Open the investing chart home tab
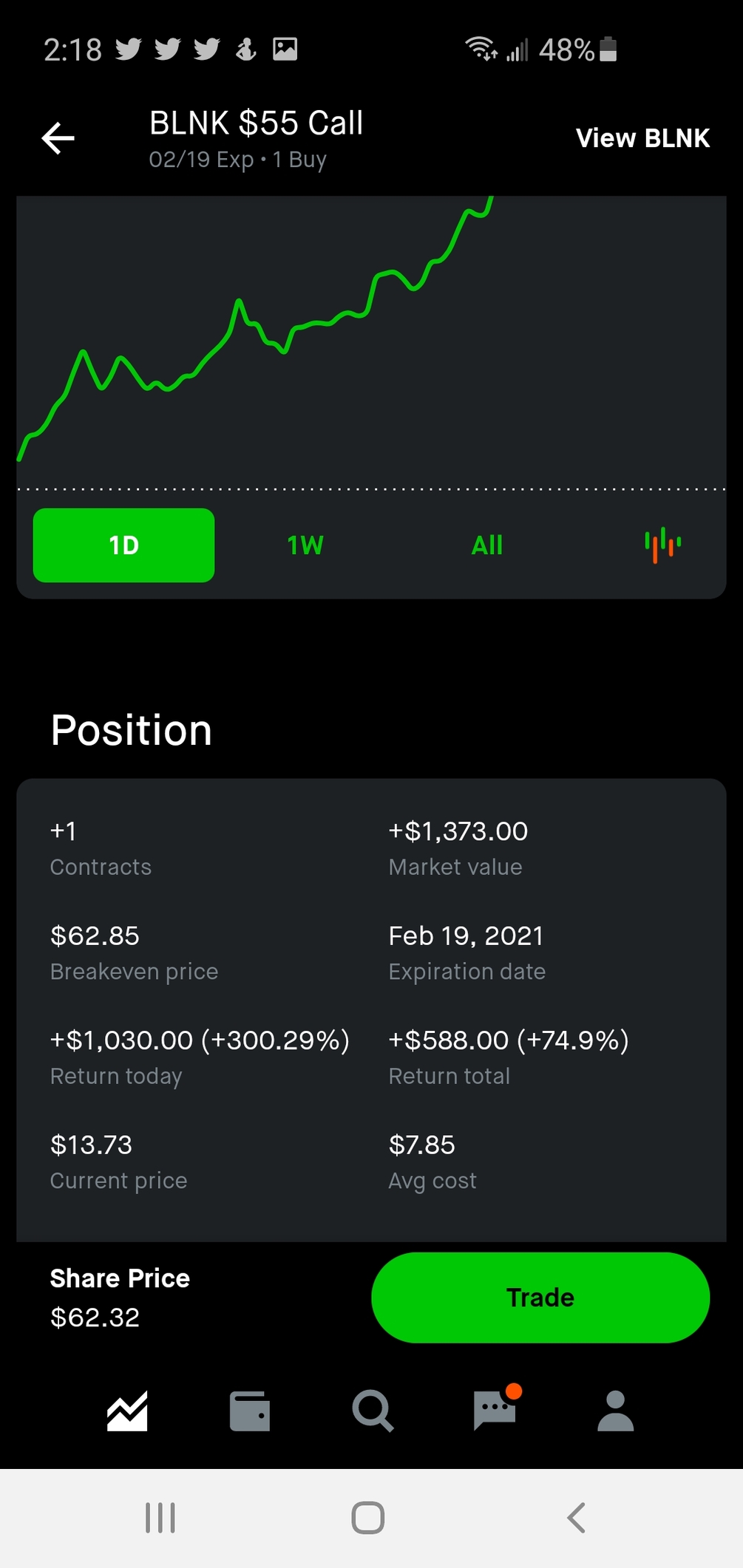 pyautogui.click(x=127, y=1411)
